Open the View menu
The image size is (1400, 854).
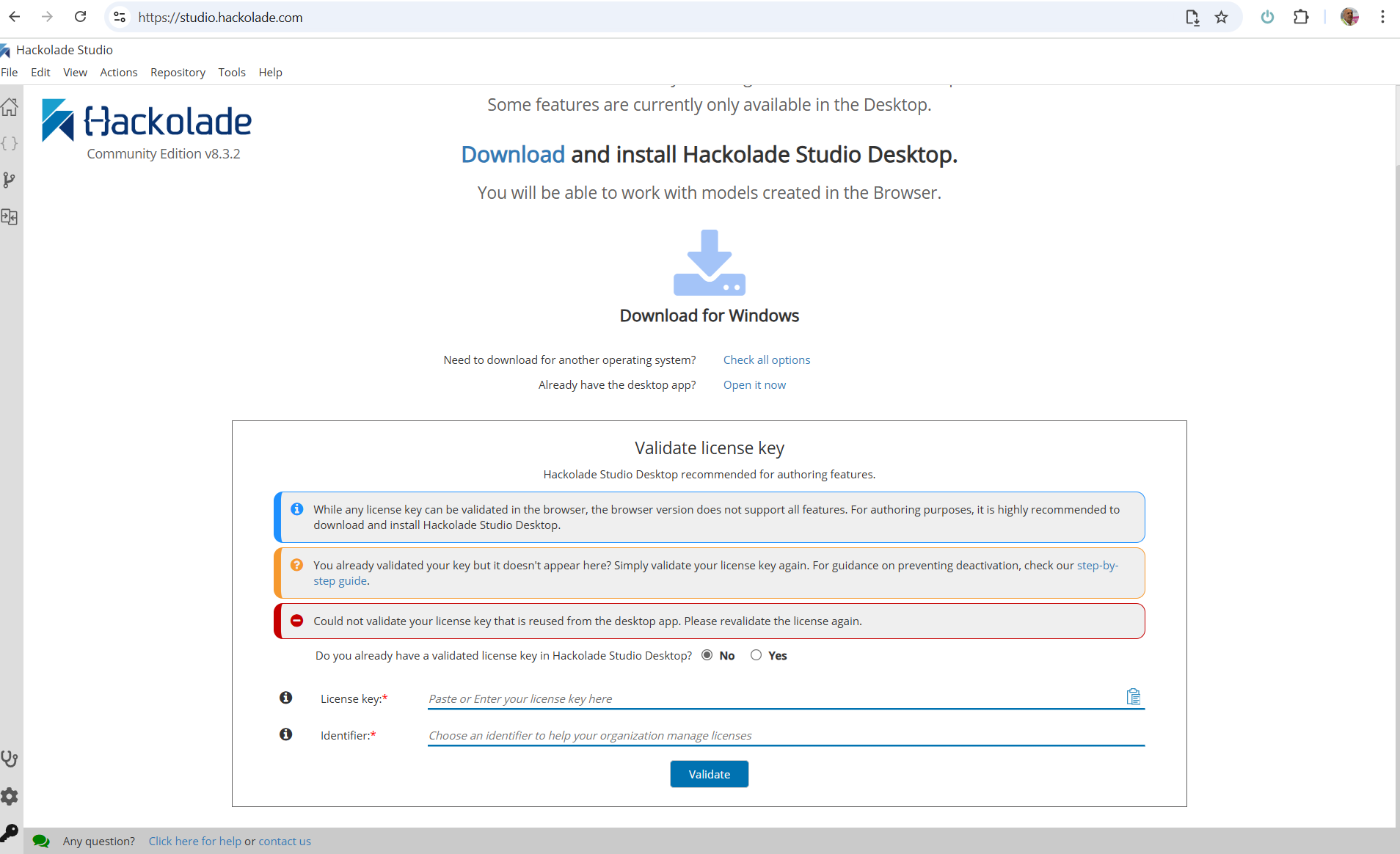click(75, 72)
